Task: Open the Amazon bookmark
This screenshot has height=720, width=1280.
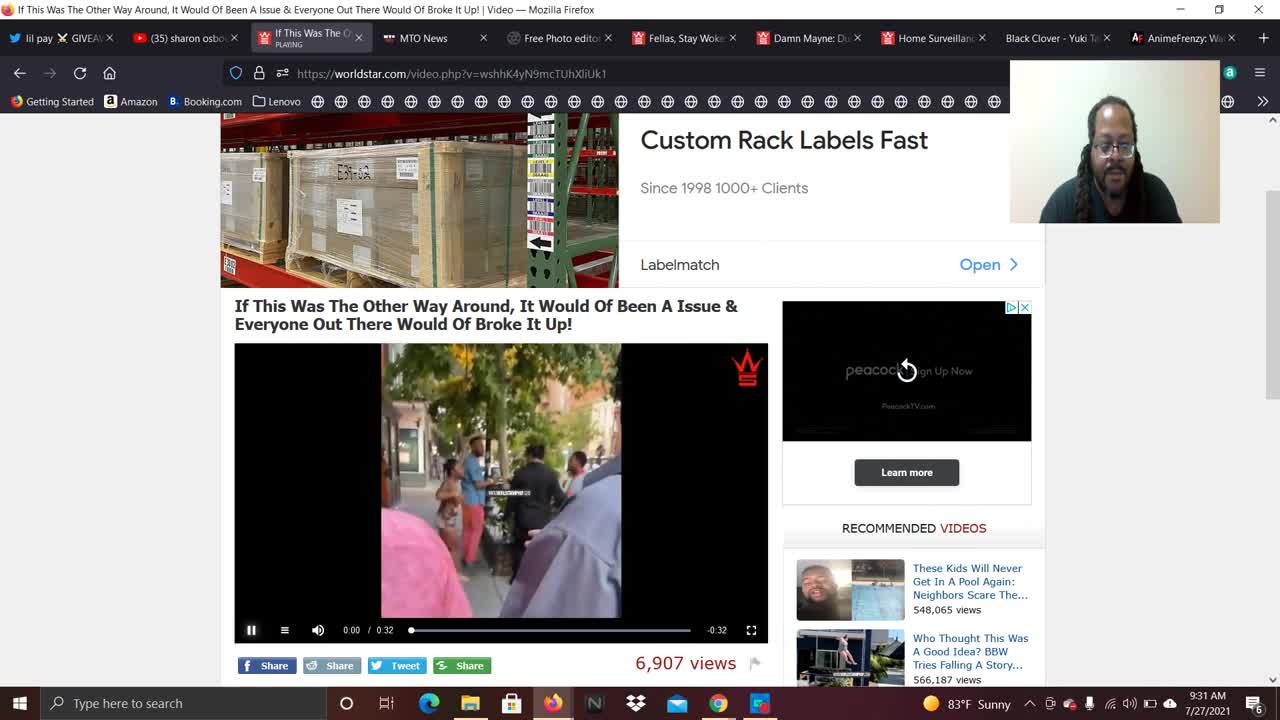Action: pyautogui.click(x=131, y=101)
